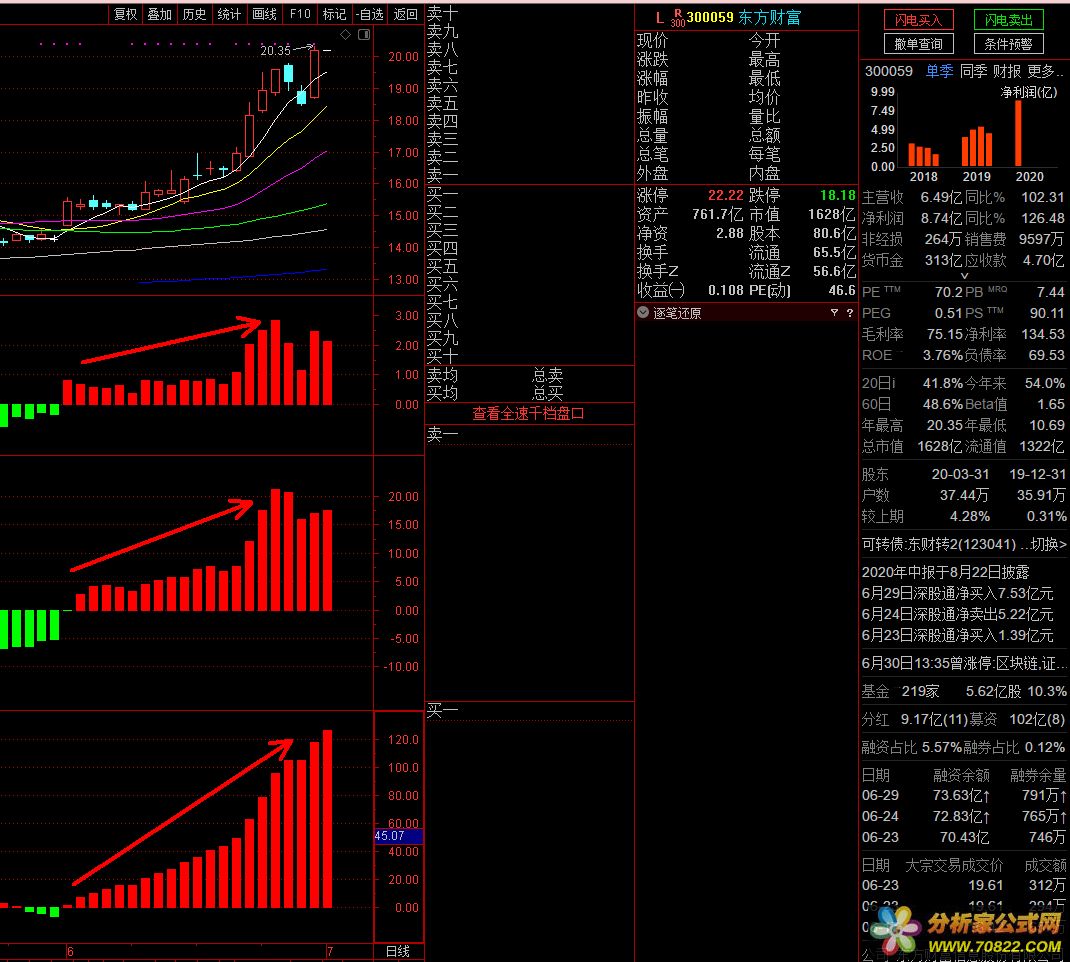This screenshot has width=1070, height=962.
Task: Switch convertible bond with 切换> link
Action: (x=1049, y=544)
